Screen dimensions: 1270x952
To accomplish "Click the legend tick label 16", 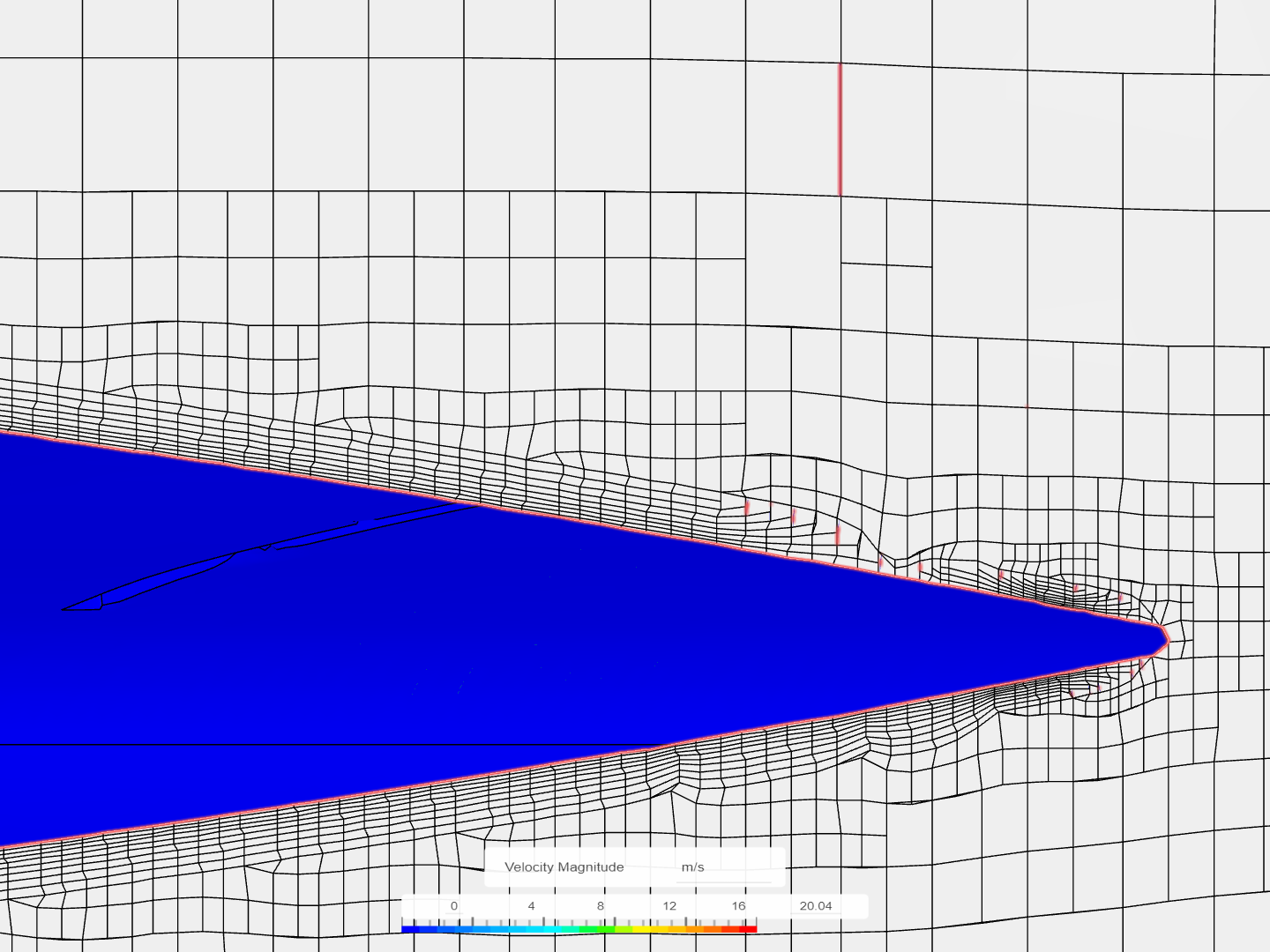I will pos(738,906).
